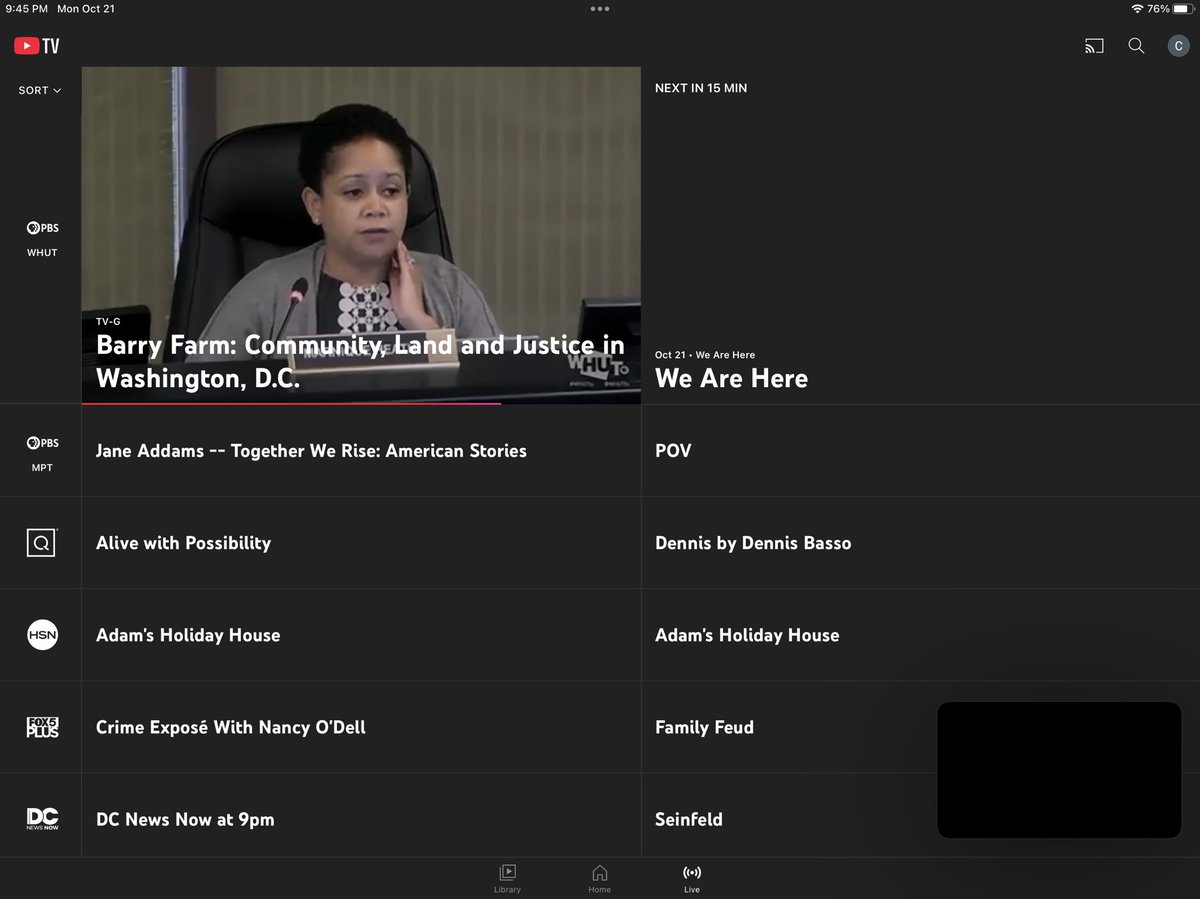Watch Alive with Possibility
1200x899 pixels.
183,543
